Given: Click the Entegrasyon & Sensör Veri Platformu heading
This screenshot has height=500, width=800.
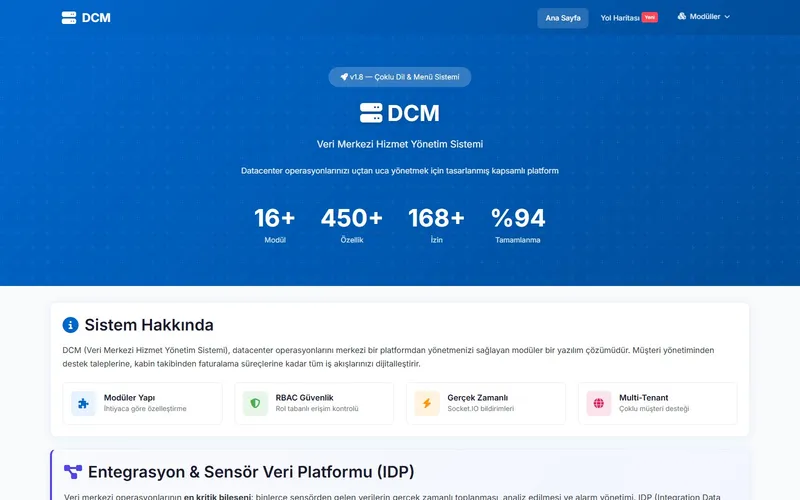Looking at the screenshot, I should point(251,472).
